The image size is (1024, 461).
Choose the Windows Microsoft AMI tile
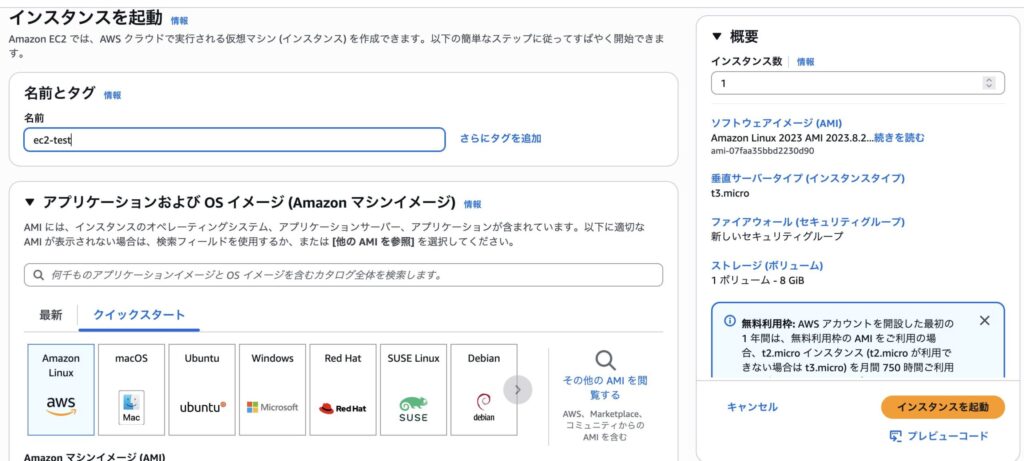[272, 390]
